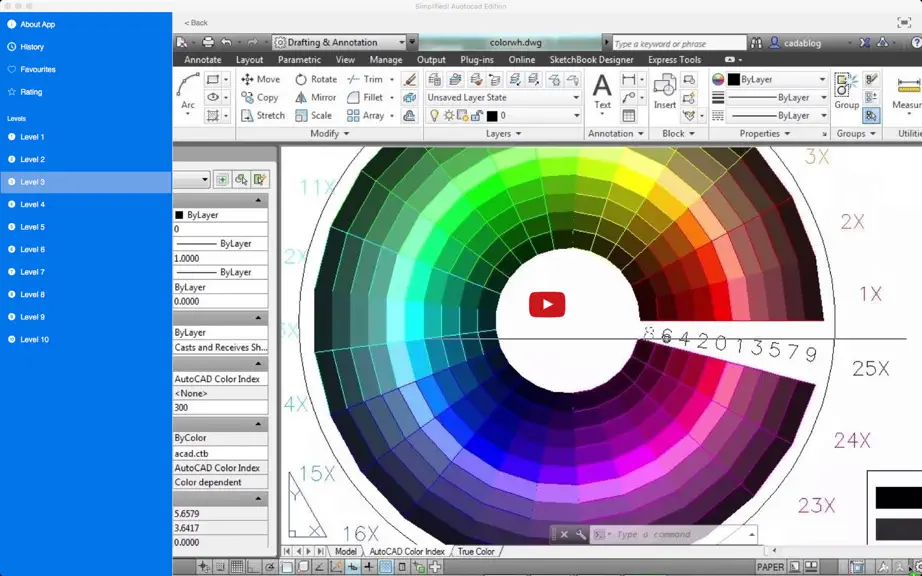Open the Express Tools ribbon tab
The width and height of the screenshot is (922, 576).
(x=674, y=60)
